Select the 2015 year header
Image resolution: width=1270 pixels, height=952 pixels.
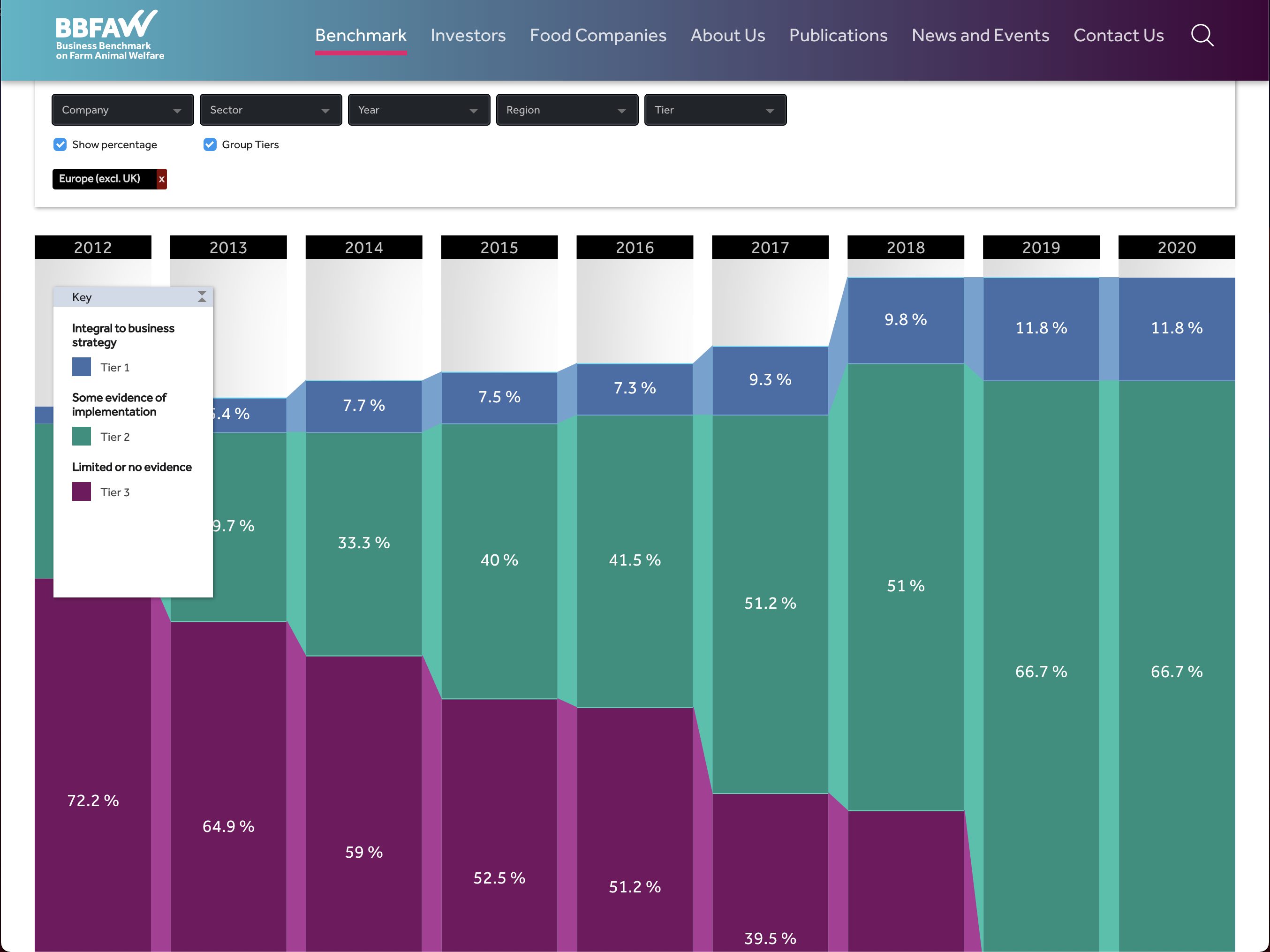(499, 248)
